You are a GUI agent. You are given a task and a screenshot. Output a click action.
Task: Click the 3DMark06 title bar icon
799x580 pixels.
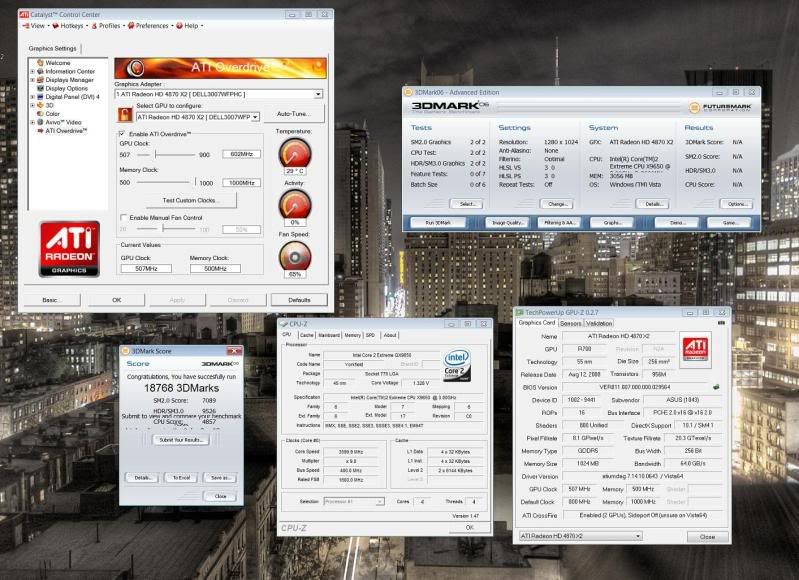coord(408,92)
